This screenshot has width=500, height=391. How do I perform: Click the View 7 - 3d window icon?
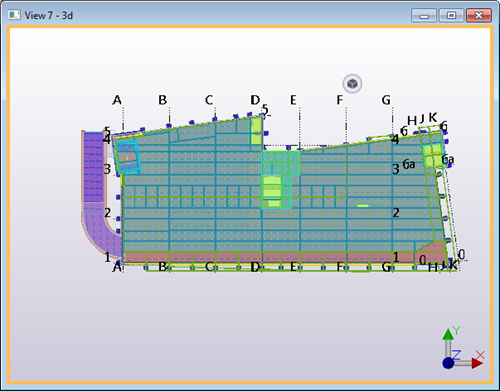pyautogui.click(x=14, y=15)
